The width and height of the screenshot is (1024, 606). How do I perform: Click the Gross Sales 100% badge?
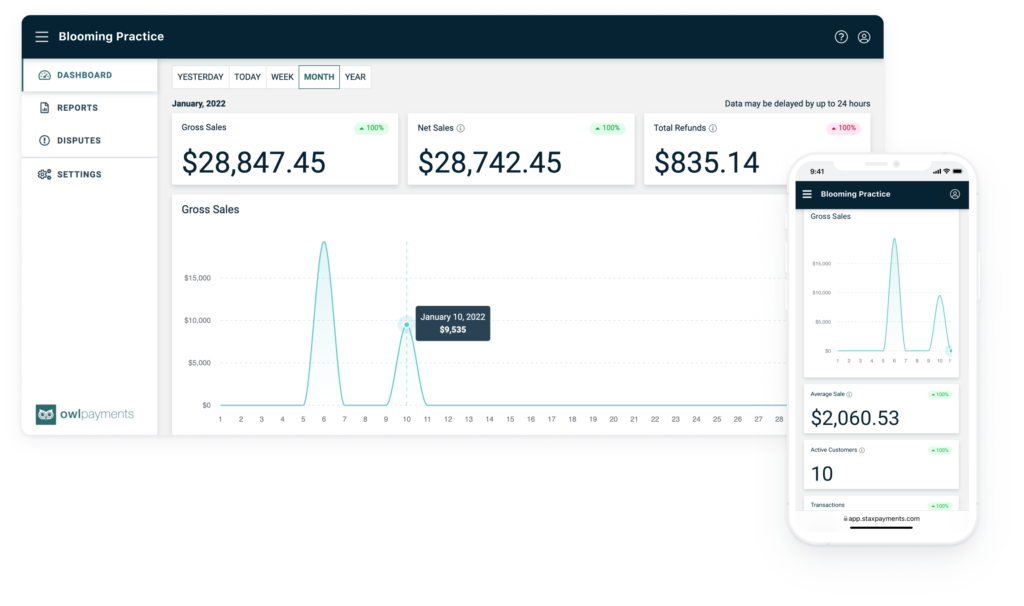coord(372,128)
